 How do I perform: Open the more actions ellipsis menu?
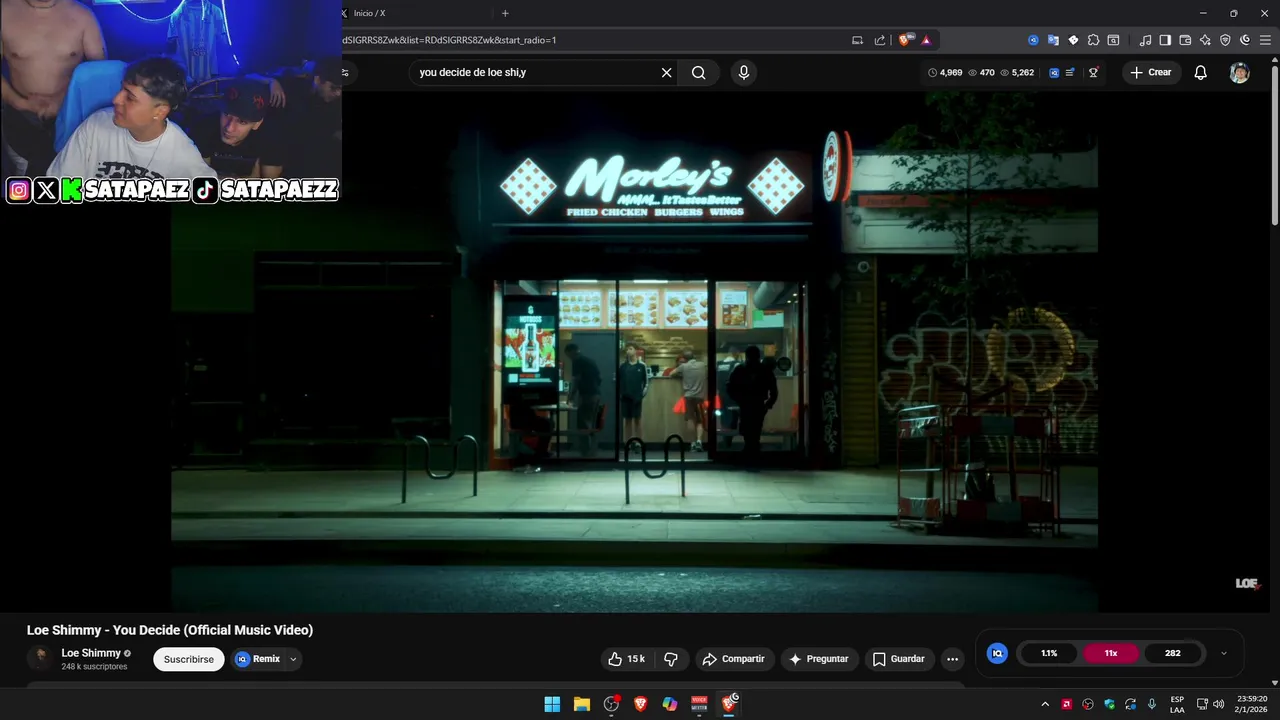tap(952, 659)
